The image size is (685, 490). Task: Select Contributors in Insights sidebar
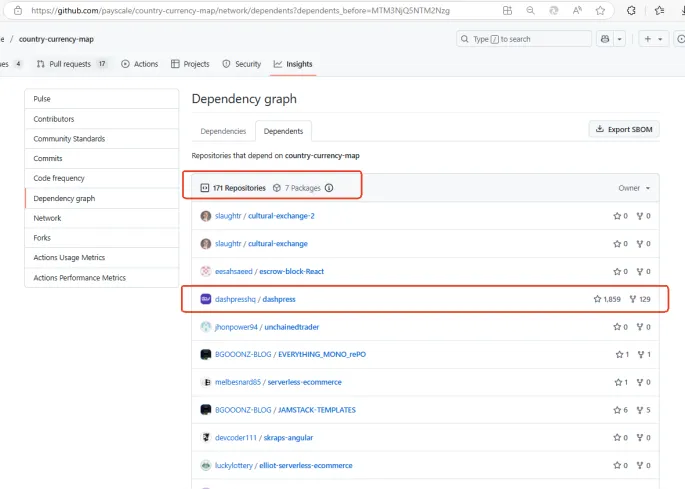[x=102, y=119]
